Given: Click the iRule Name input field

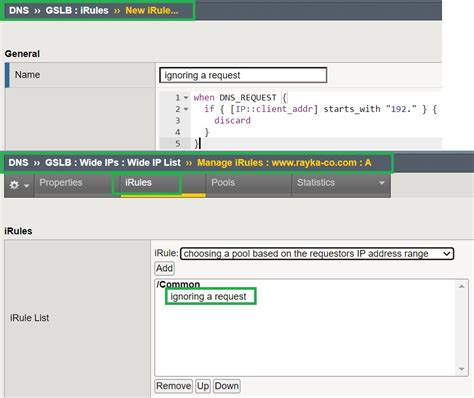Looking at the screenshot, I should pyautogui.click(x=243, y=75).
